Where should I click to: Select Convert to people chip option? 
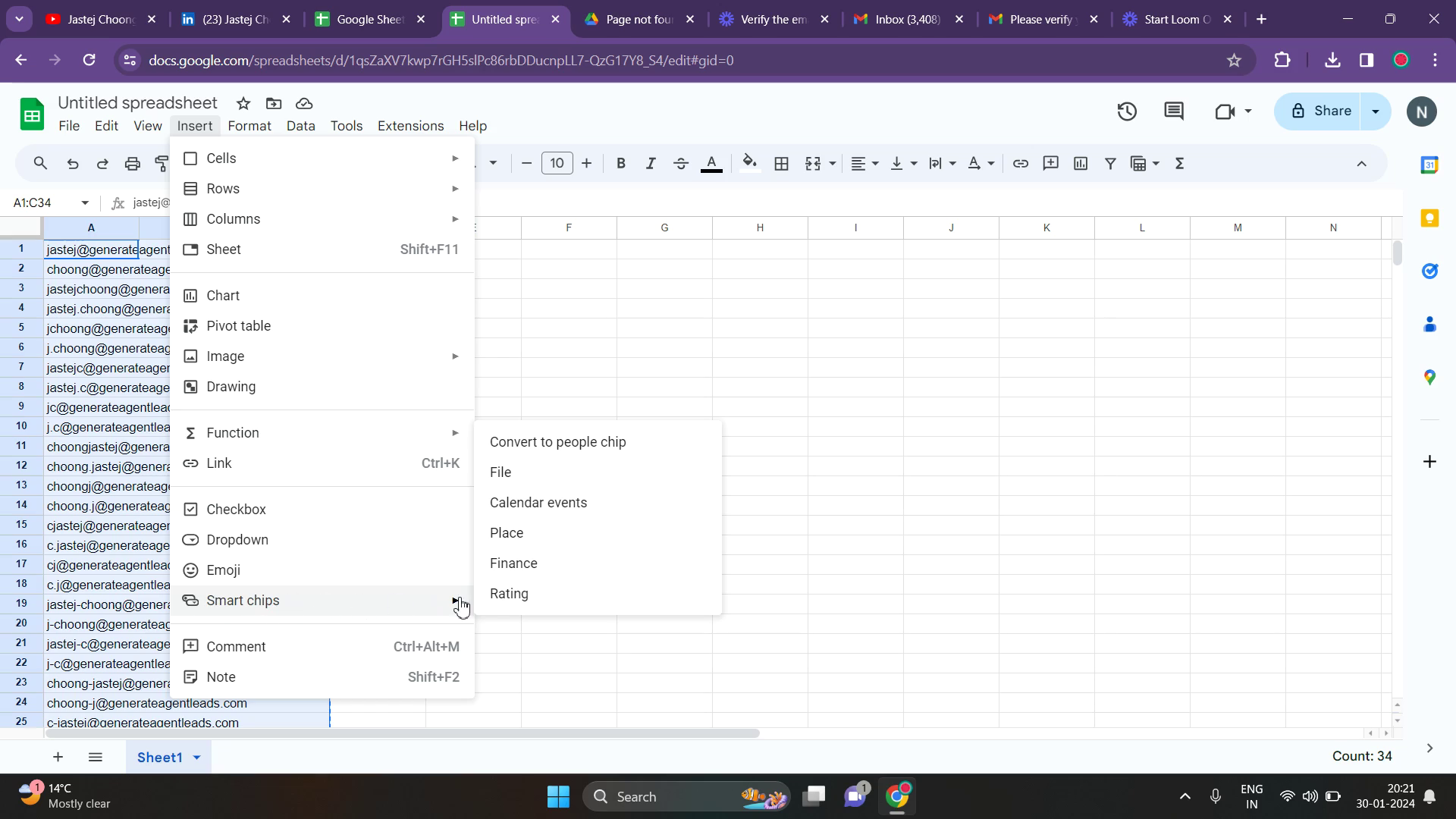557,442
